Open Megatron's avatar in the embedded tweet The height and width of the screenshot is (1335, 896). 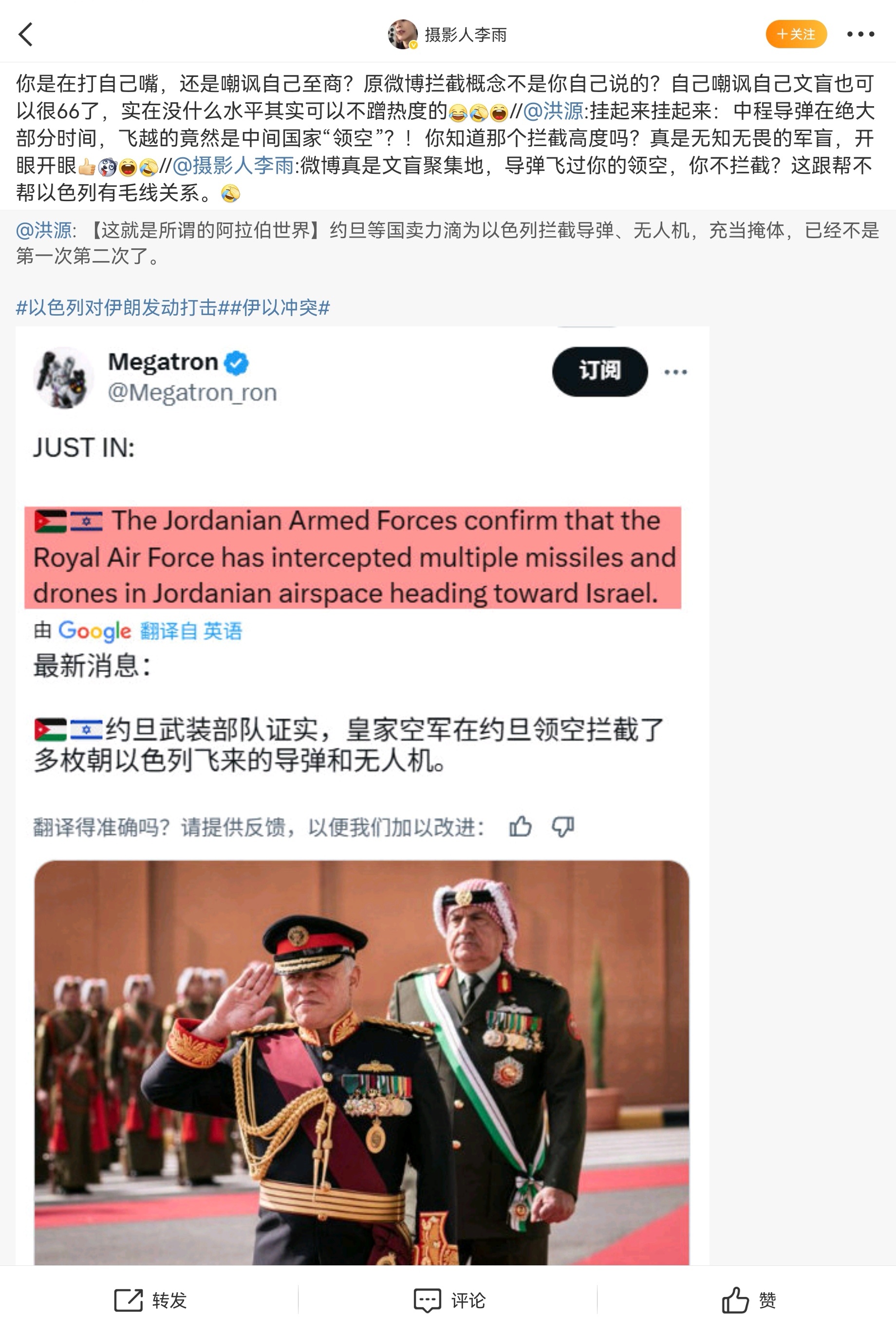(x=63, y=377)
